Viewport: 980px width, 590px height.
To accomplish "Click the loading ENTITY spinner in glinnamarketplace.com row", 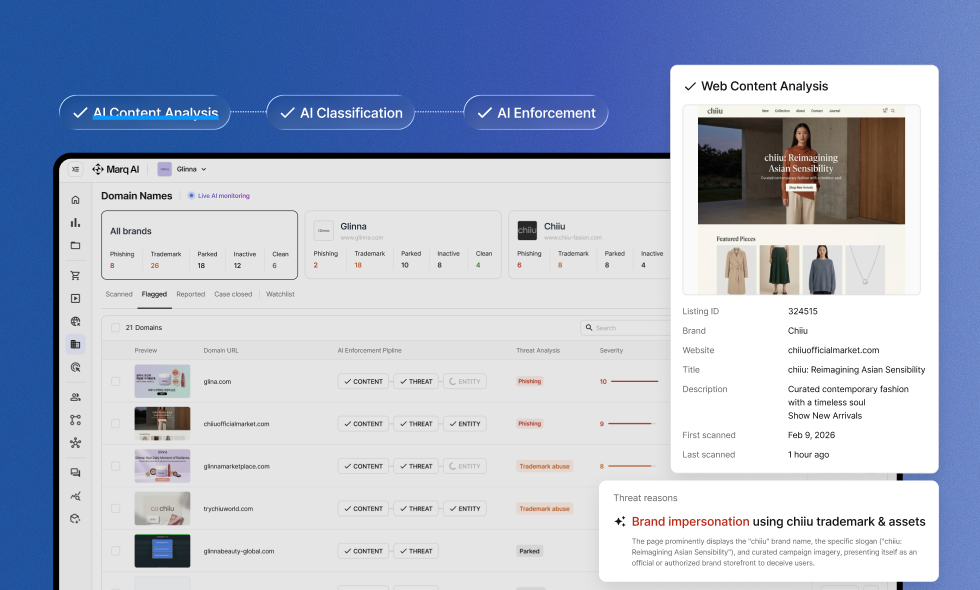I will click(452, 466).
